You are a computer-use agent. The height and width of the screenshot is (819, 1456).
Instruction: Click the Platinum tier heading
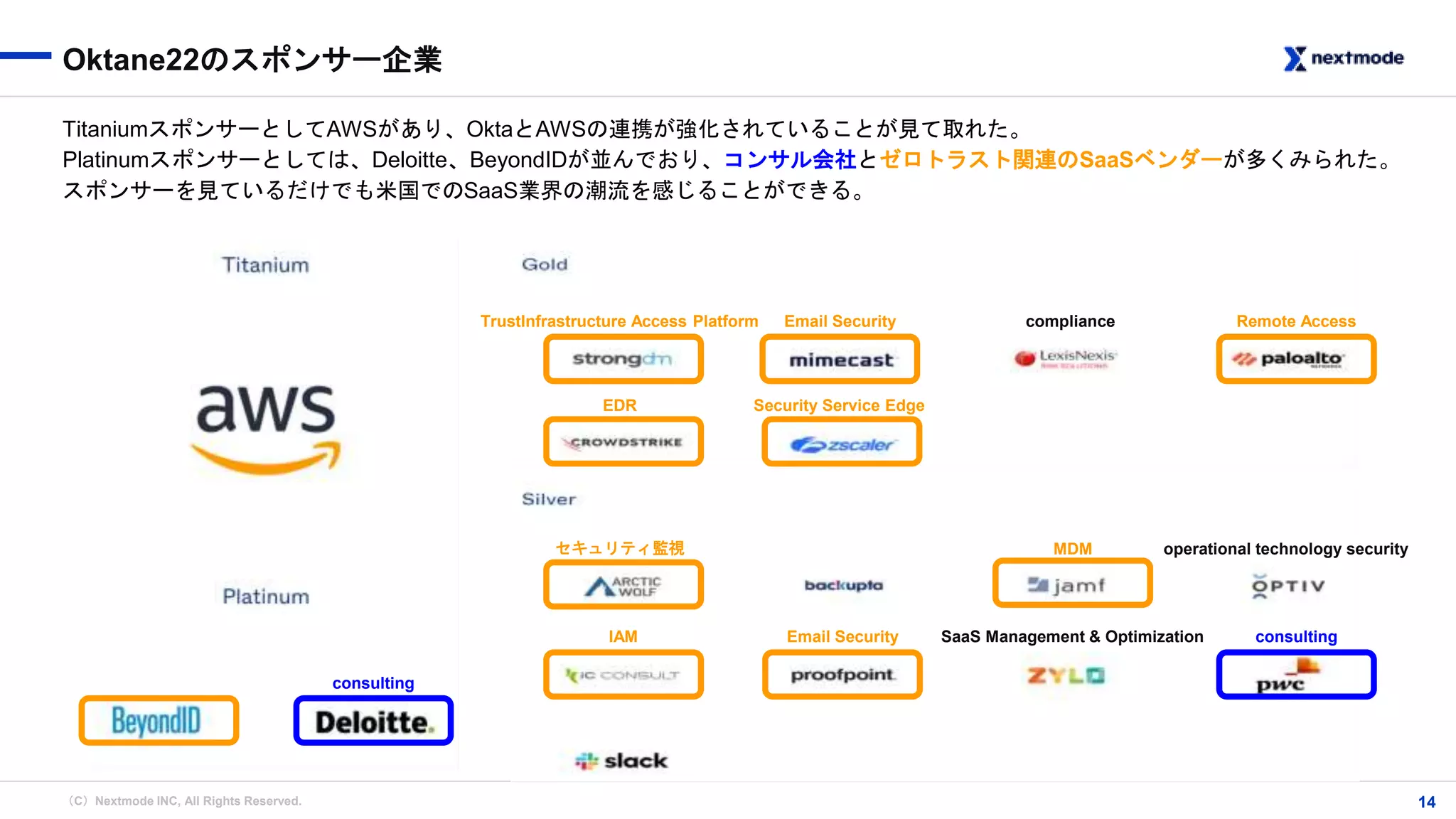click(266, 596)
